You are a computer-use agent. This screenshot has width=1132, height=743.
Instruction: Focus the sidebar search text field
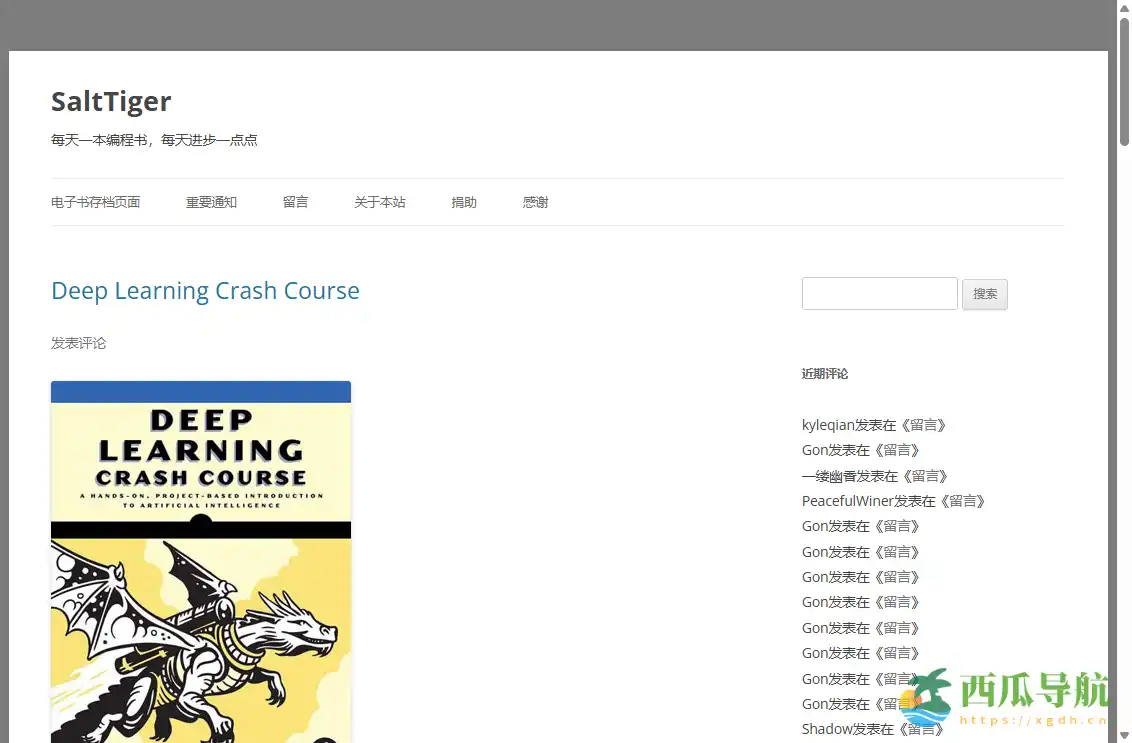point(879,293)
